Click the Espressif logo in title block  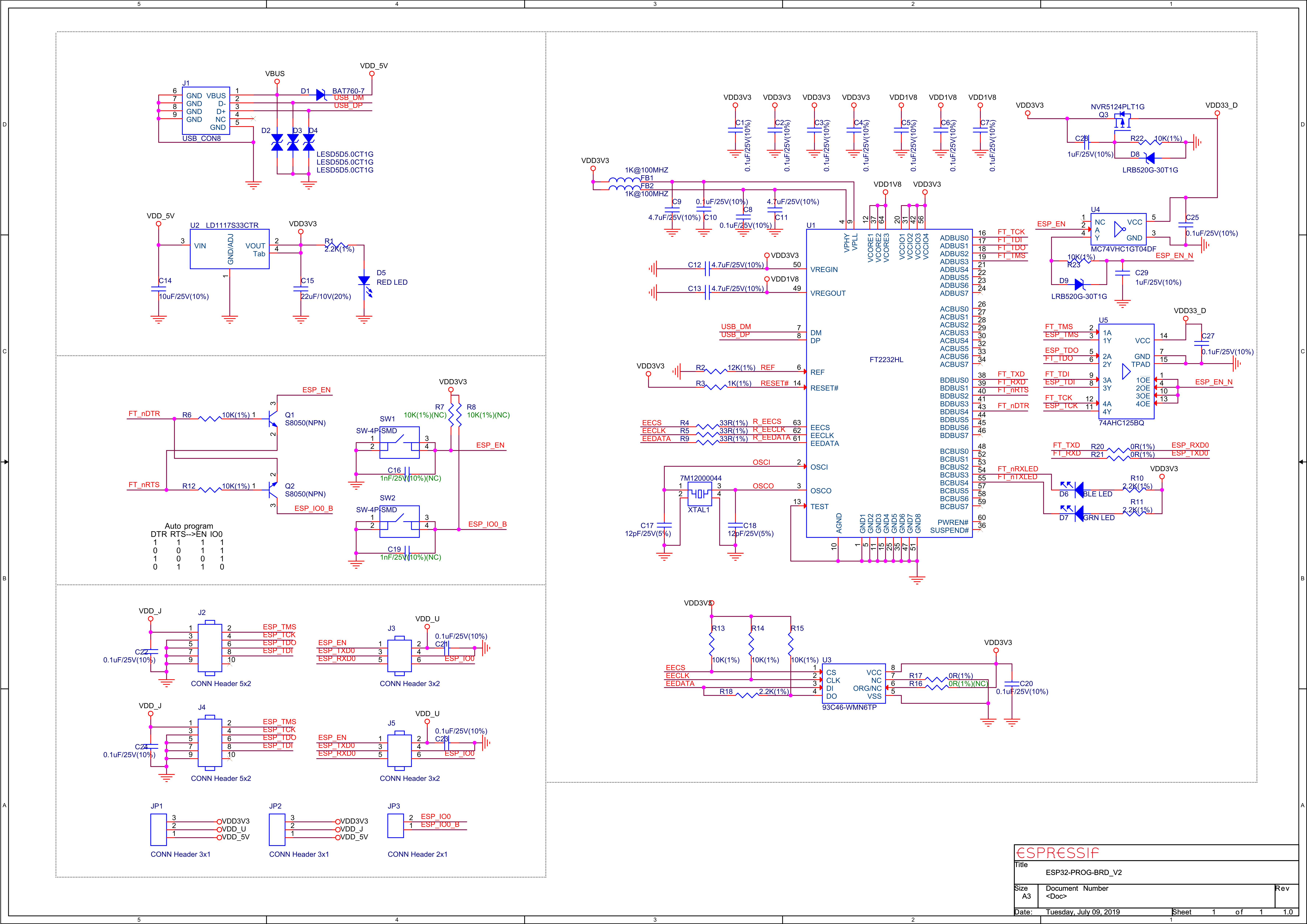click(1058, 853)
